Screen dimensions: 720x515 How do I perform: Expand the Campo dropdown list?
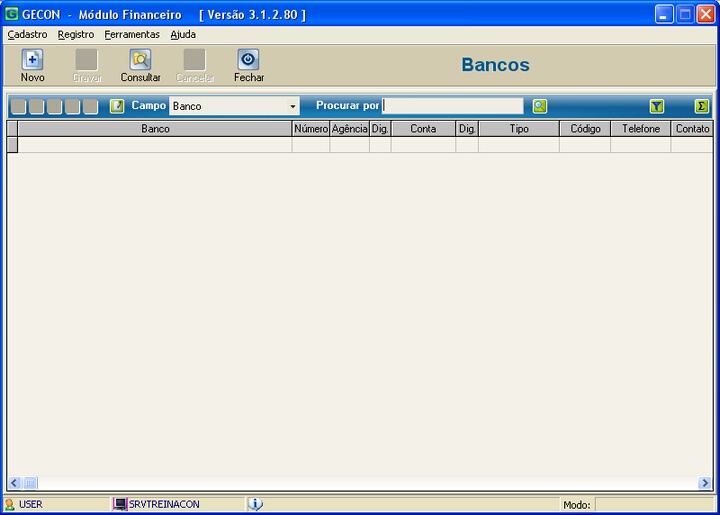(x=293, y=106)
